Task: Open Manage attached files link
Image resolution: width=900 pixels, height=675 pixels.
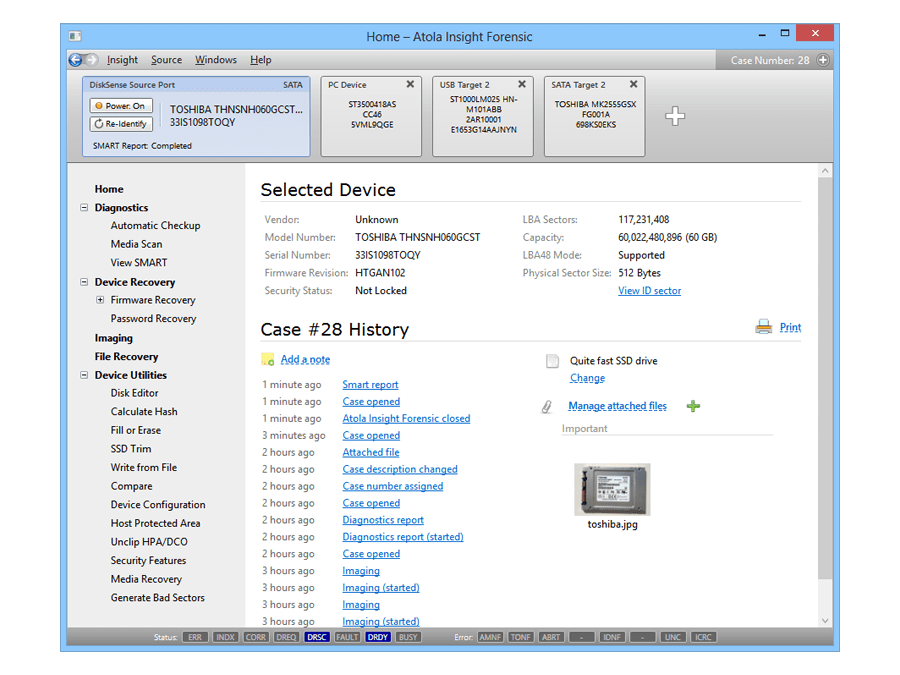Action: coord(618,406)
